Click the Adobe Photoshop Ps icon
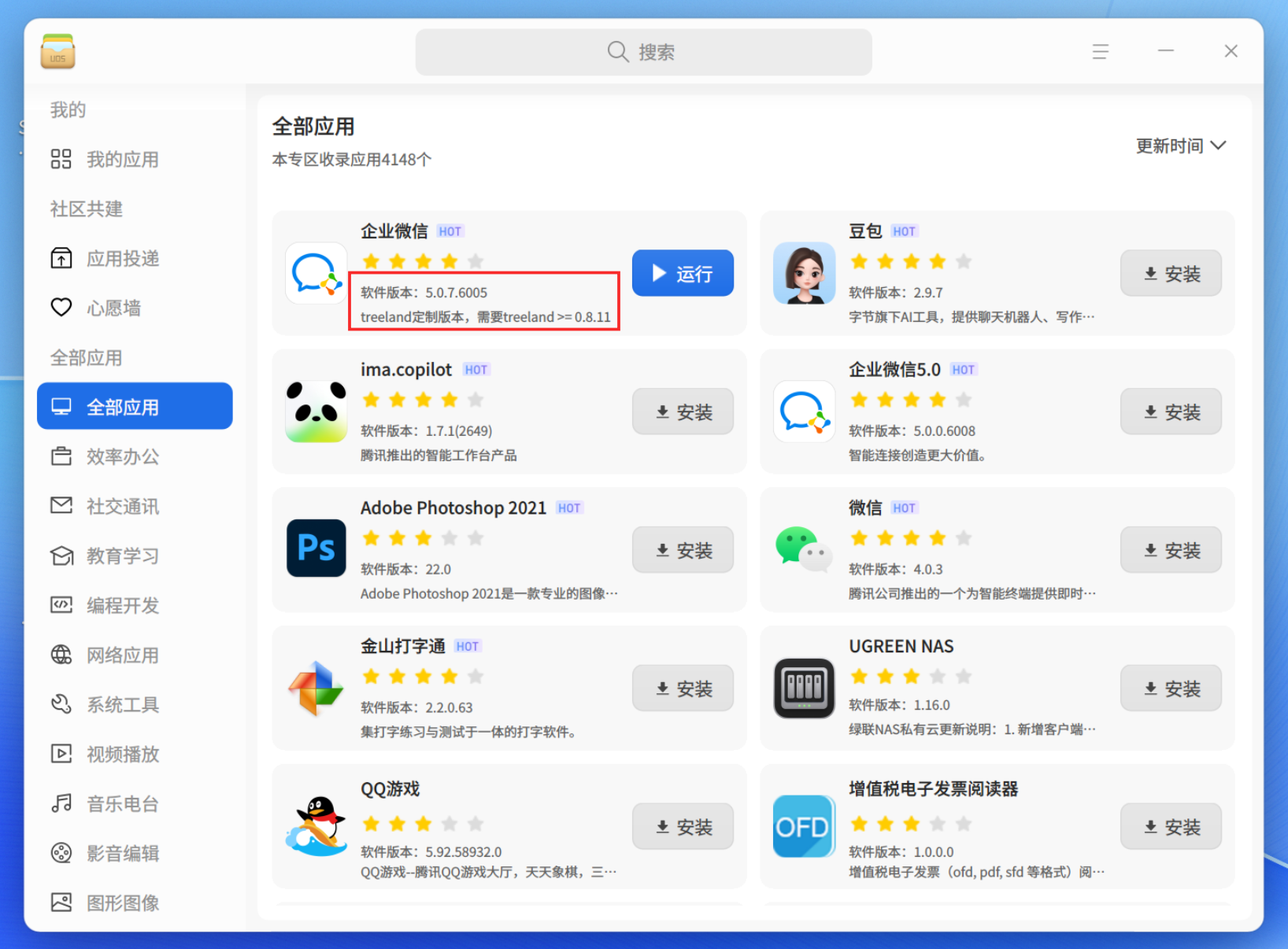 pos(316,548)
